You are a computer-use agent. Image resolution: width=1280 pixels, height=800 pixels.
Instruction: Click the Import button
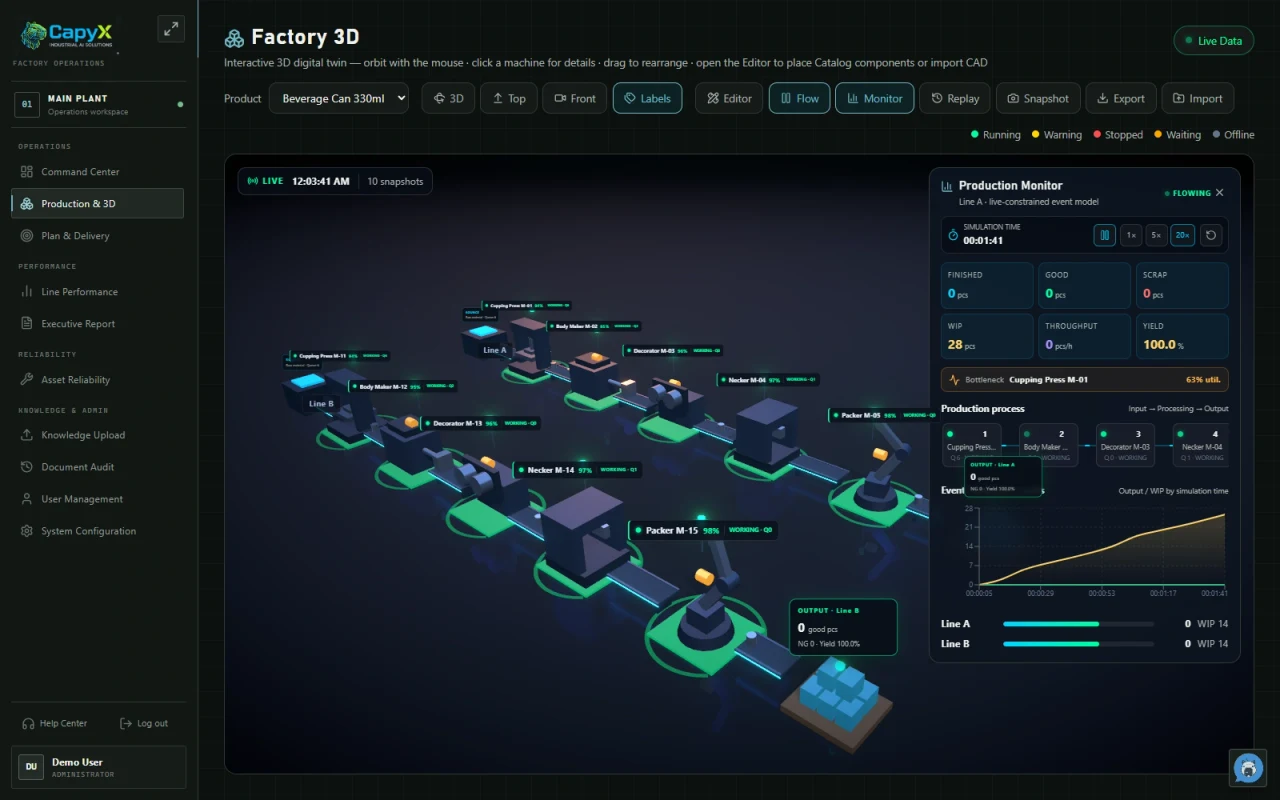1198,98
